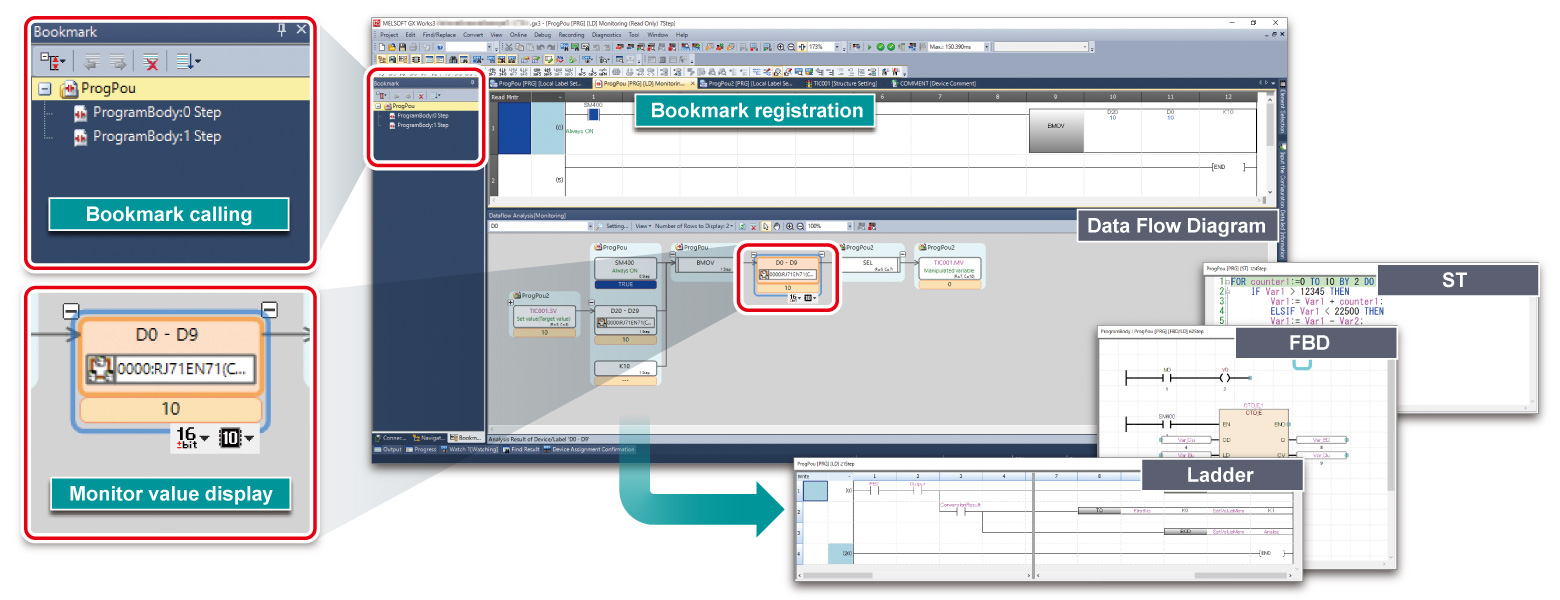Pin the enlarged Bookmark panel
1560x600 pixels.
[x=281, y=31]
